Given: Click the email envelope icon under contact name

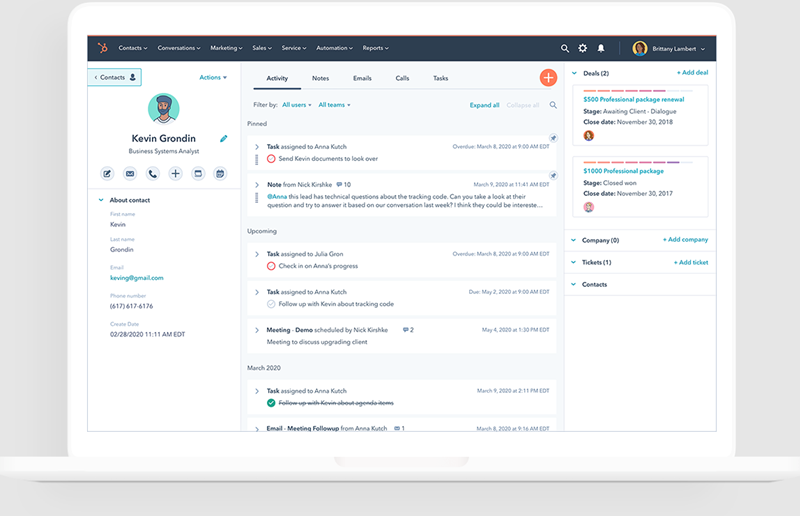Looking at the screenshot, I should [130, 174].
